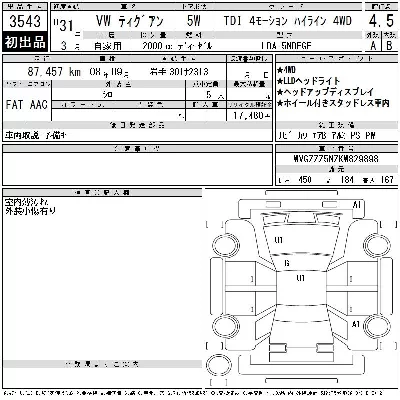The height and width of the screenshot is (400, 400).
Task: Click the mileage value 87,457 km
Action: (54, 71)
